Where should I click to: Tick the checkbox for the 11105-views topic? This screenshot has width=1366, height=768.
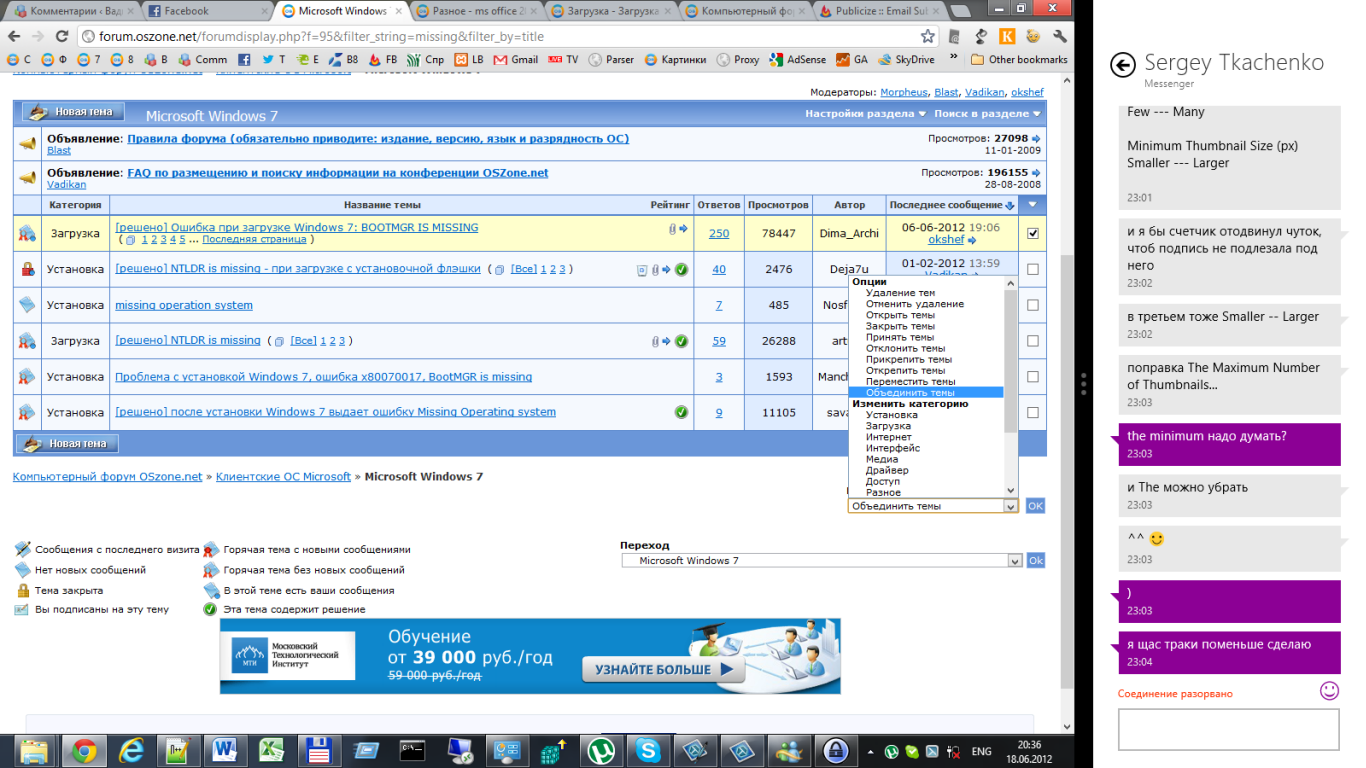1033,412
